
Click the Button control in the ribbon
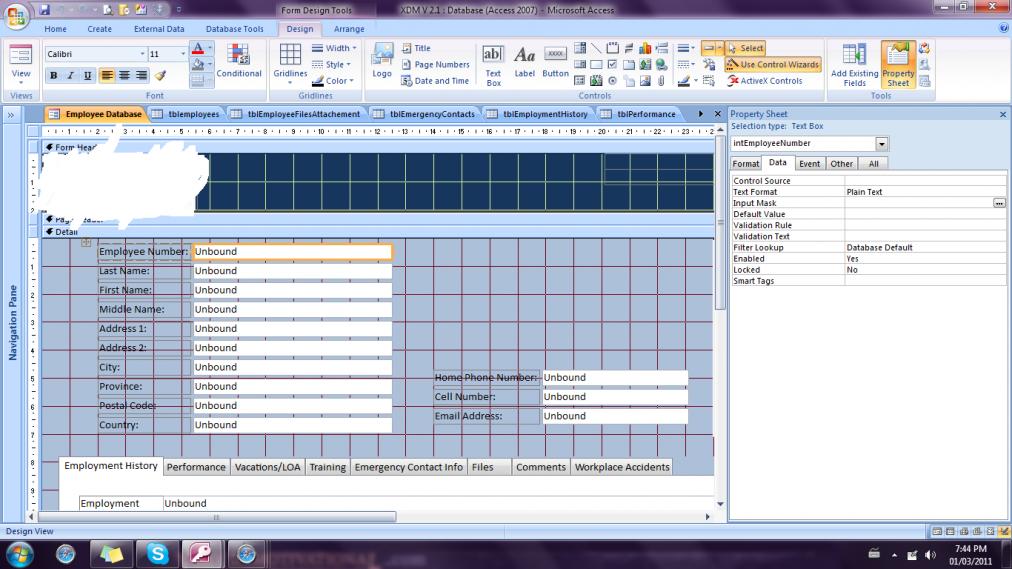(x=556, y=65)
